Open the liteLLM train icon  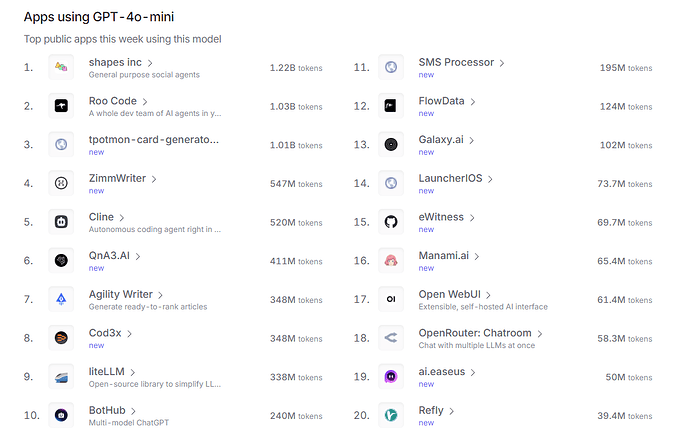click(x=61, y=377)
